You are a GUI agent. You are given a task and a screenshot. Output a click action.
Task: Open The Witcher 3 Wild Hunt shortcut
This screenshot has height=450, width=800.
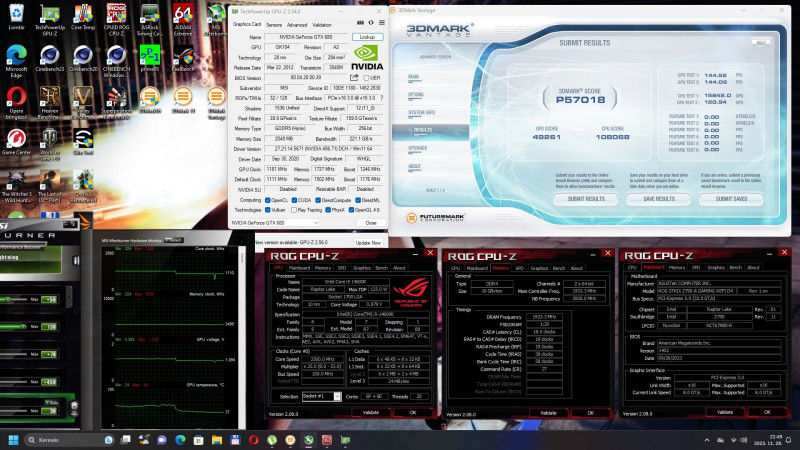tap(16, 186)
